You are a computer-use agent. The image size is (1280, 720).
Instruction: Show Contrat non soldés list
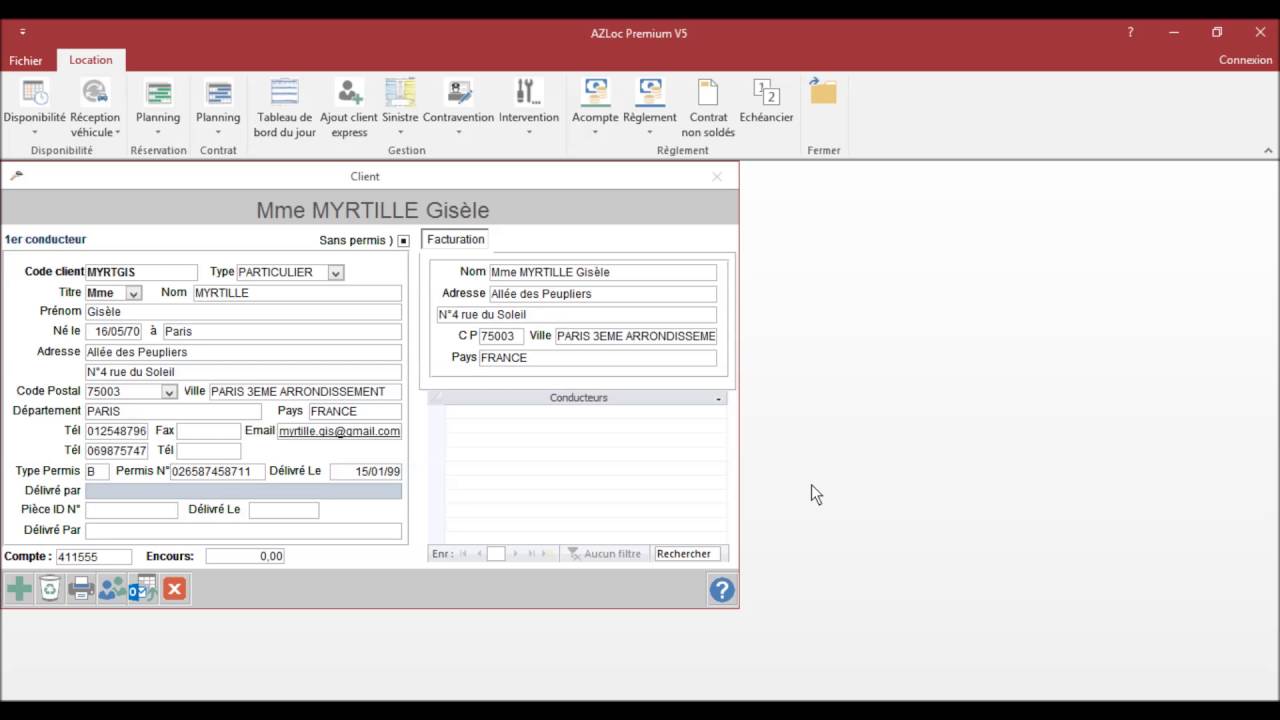click(708, 108)
